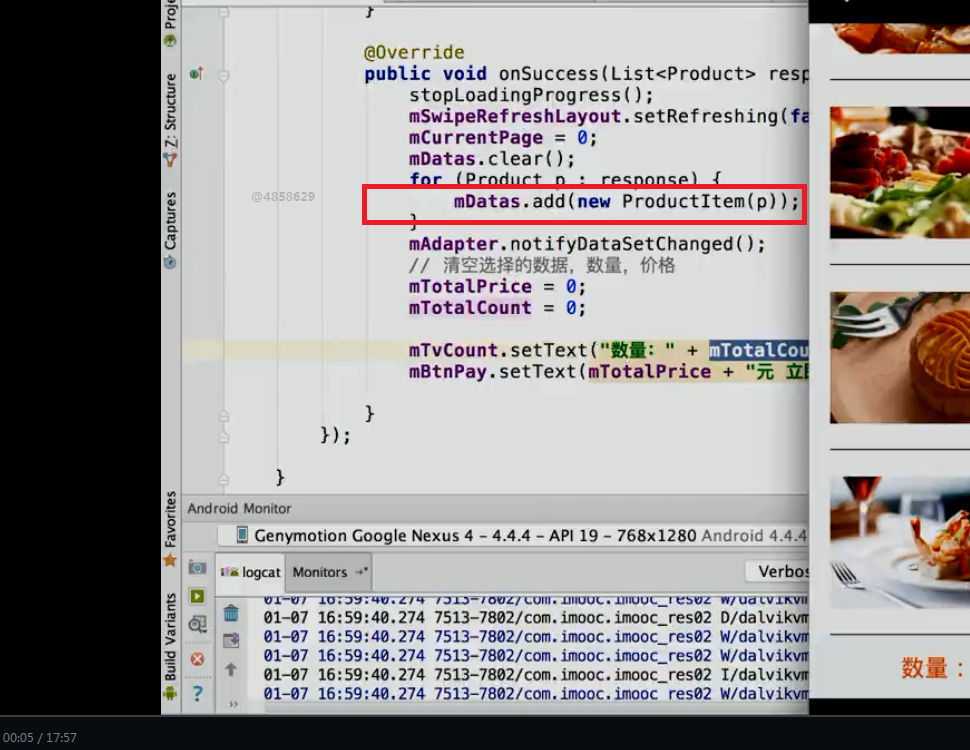
Task: Click the pin icon on Monitors tab
Action: pos(361,572)
